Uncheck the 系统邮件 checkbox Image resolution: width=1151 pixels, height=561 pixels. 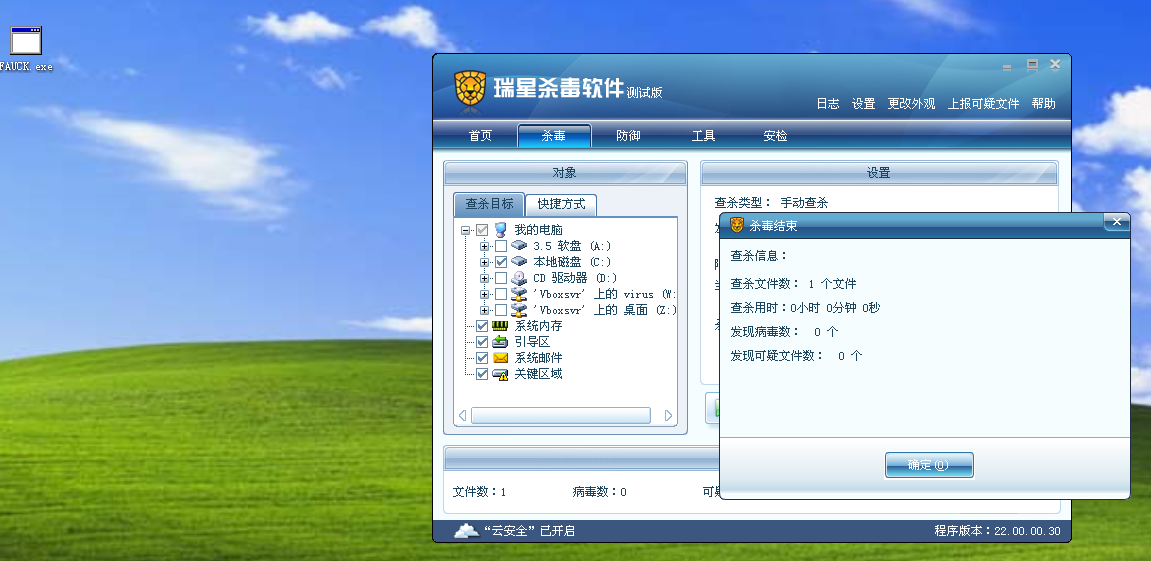click(x=482, y=358)
